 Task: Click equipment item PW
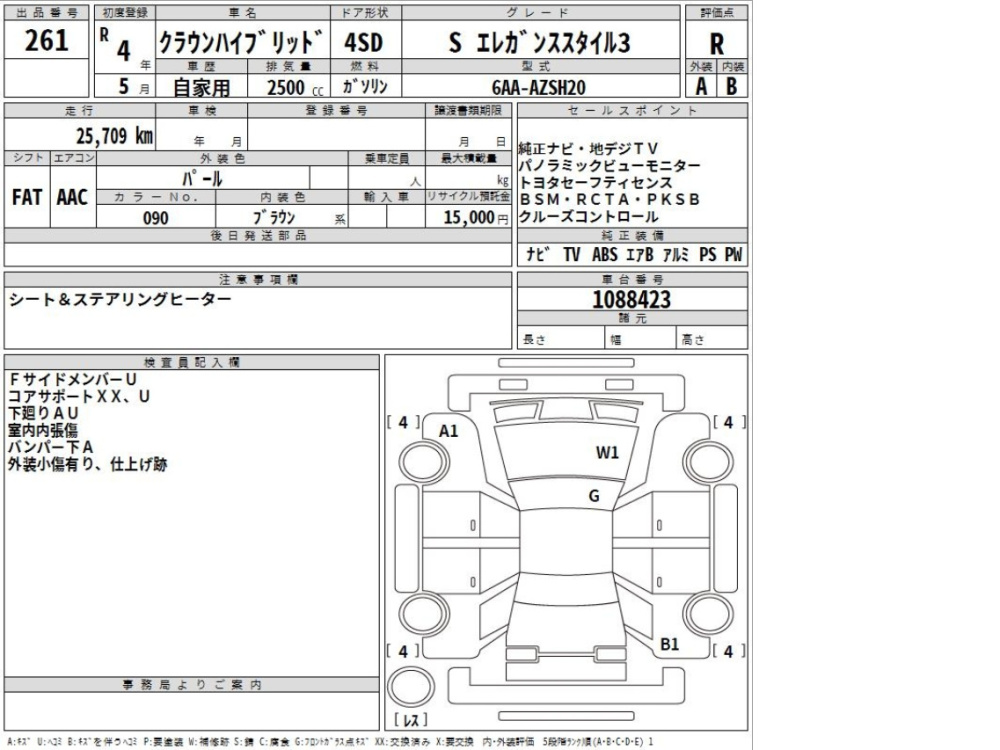(x=733, y=254)
